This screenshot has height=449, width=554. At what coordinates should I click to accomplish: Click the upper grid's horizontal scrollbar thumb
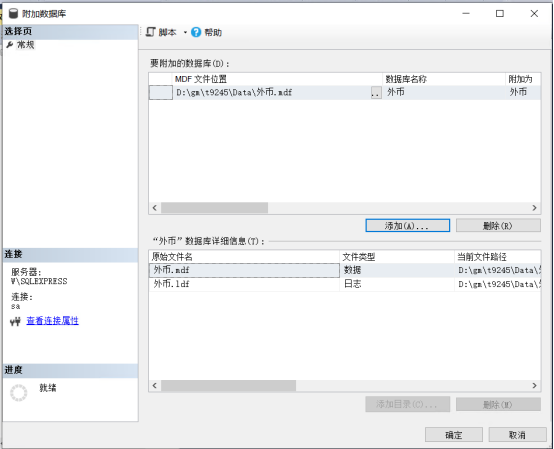(x=214, y=208)
